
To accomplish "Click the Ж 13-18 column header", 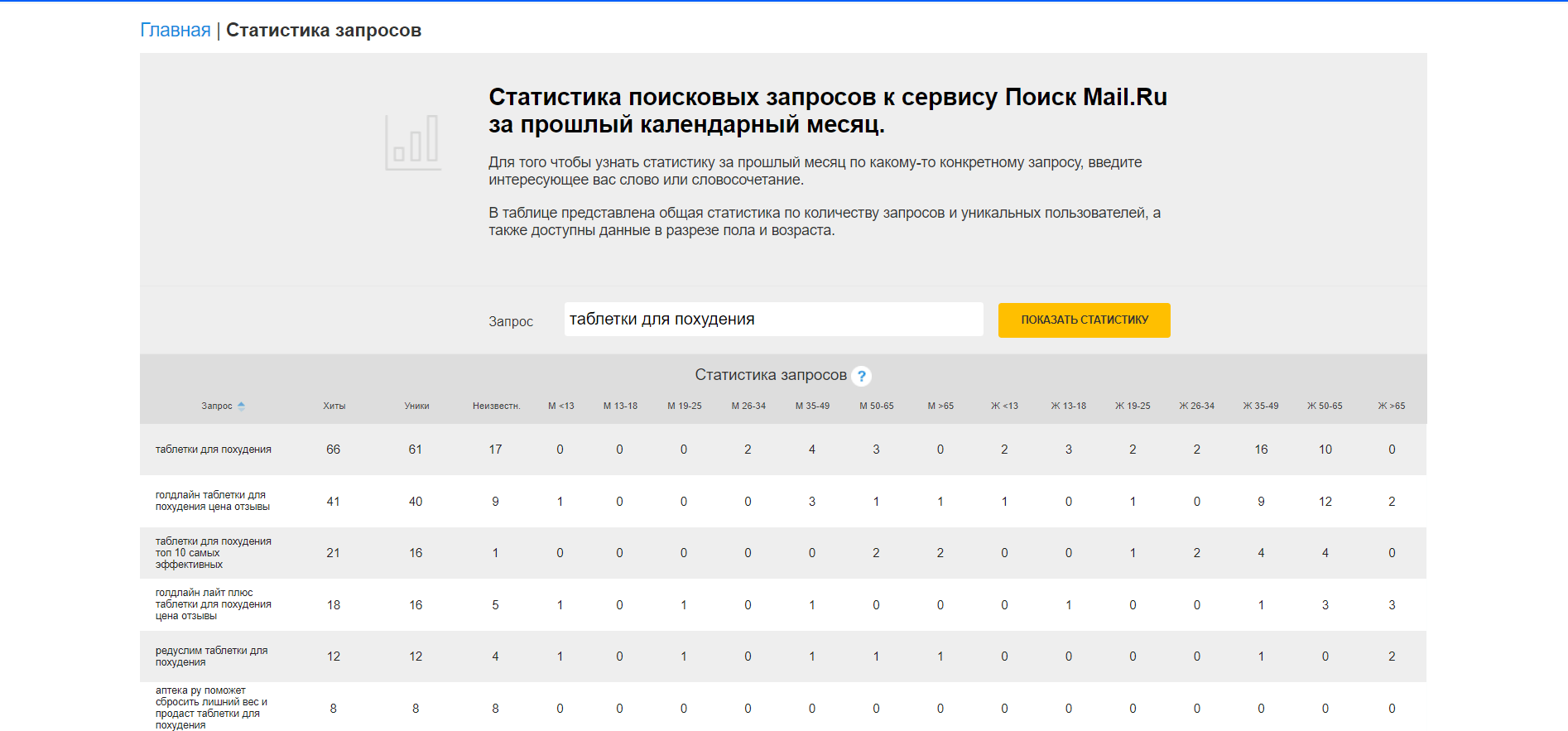I will click(x=1068, y=406).
